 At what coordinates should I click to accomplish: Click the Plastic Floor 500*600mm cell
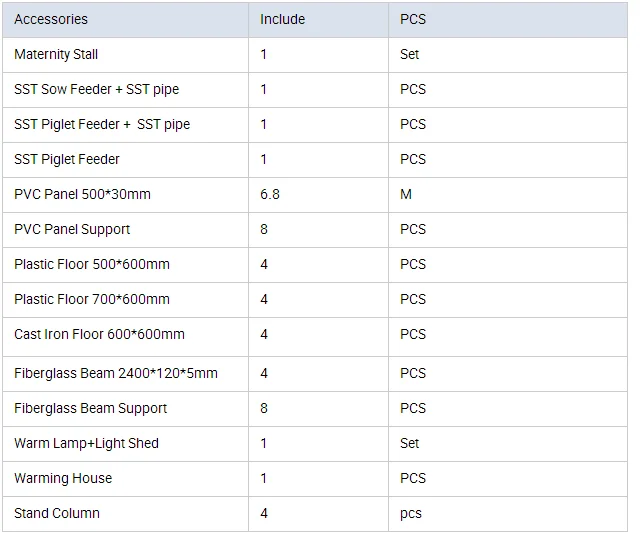tap(92, 264)
